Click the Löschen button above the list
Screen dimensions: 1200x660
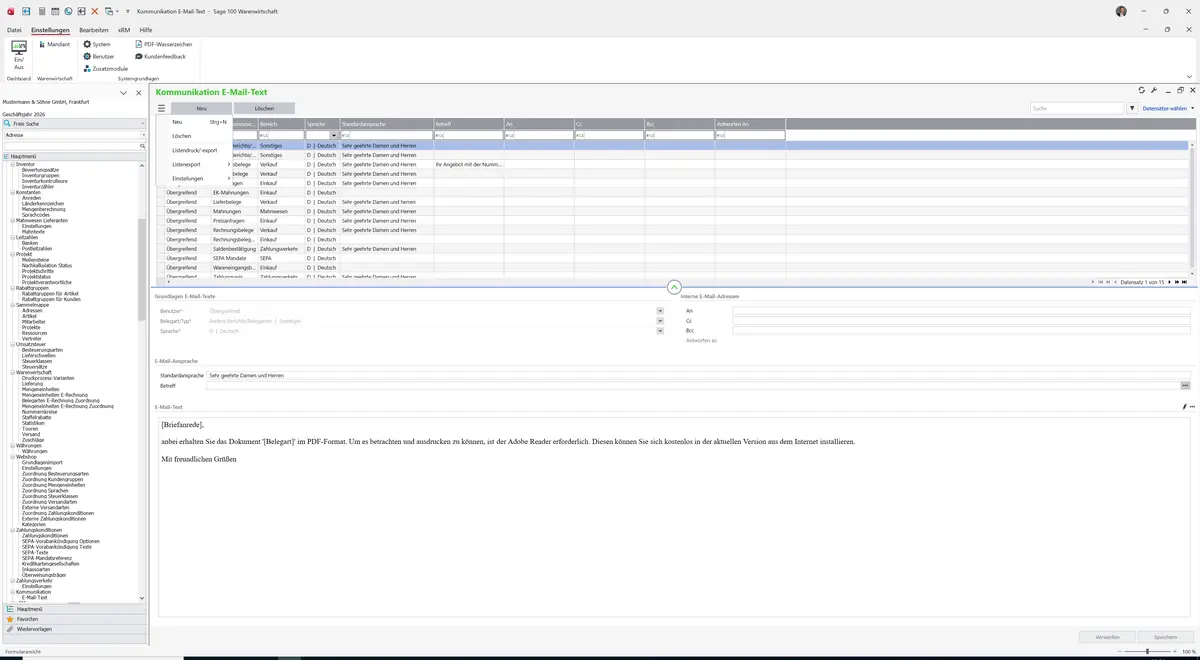coord(264,108)
